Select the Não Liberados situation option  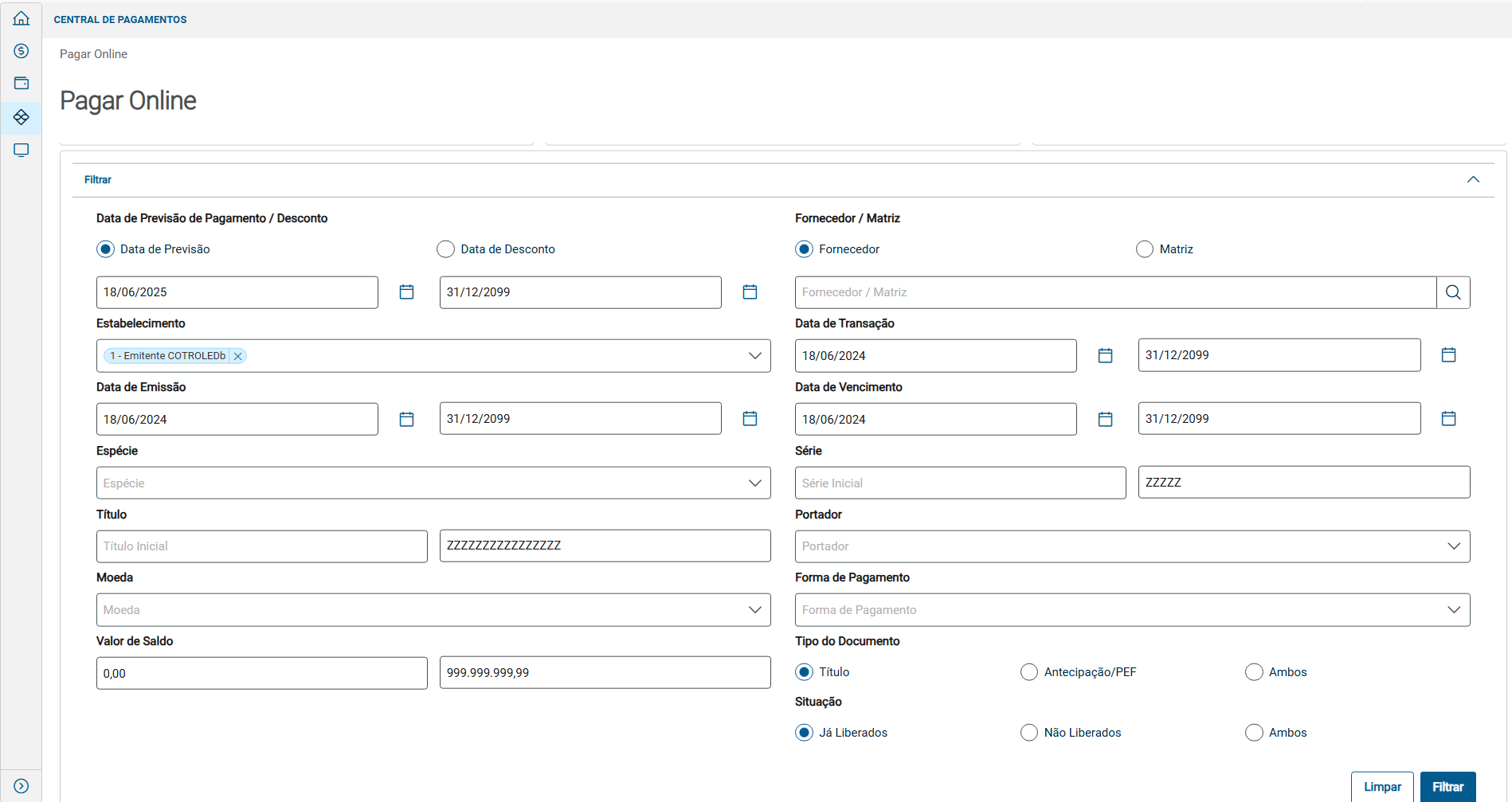tap(1029, 733)
